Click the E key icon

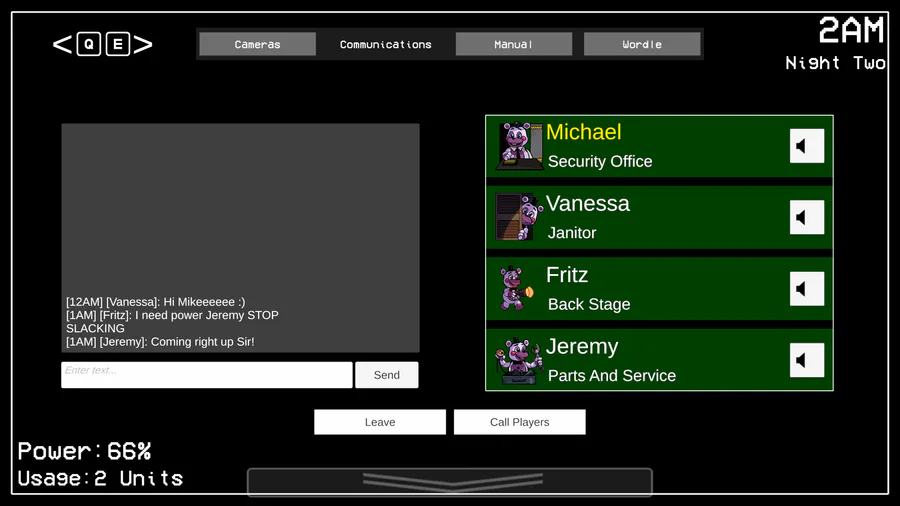tap(118, 44)
